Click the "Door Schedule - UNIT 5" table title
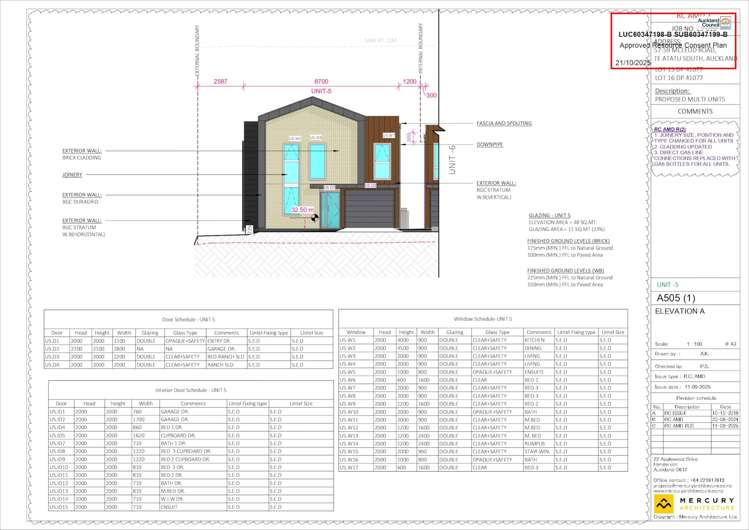 (188, 319)
